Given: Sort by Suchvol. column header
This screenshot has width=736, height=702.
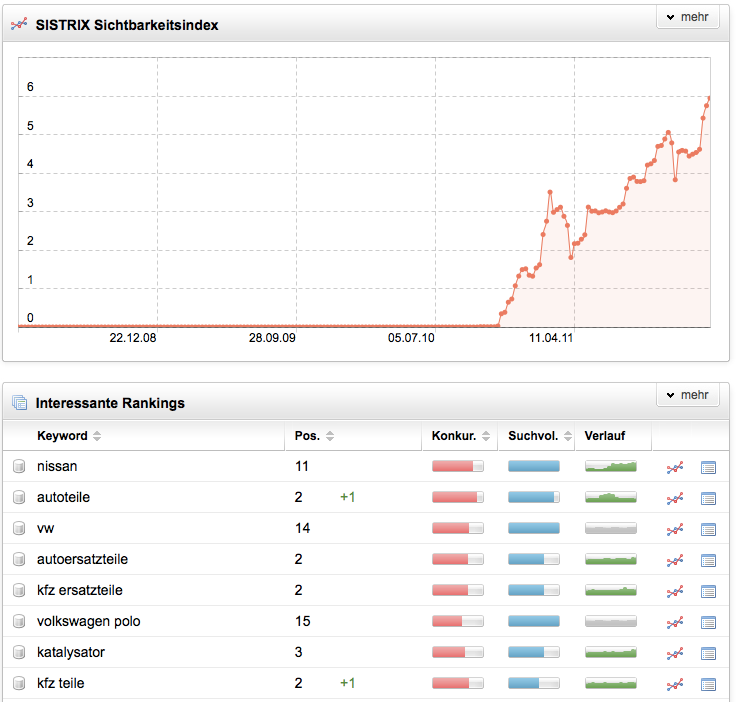Looking at the screenshot, I should (x=537, y=436).
